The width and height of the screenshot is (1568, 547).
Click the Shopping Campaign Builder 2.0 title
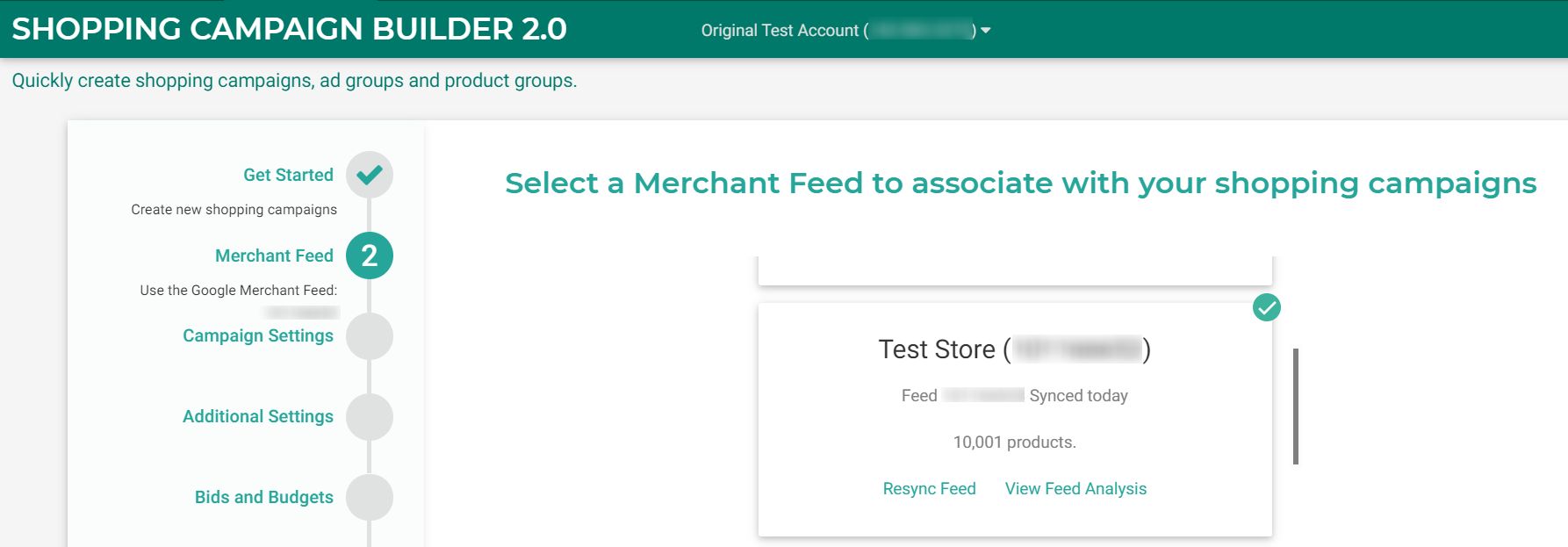pyautogui.click(x=290, y=29)
